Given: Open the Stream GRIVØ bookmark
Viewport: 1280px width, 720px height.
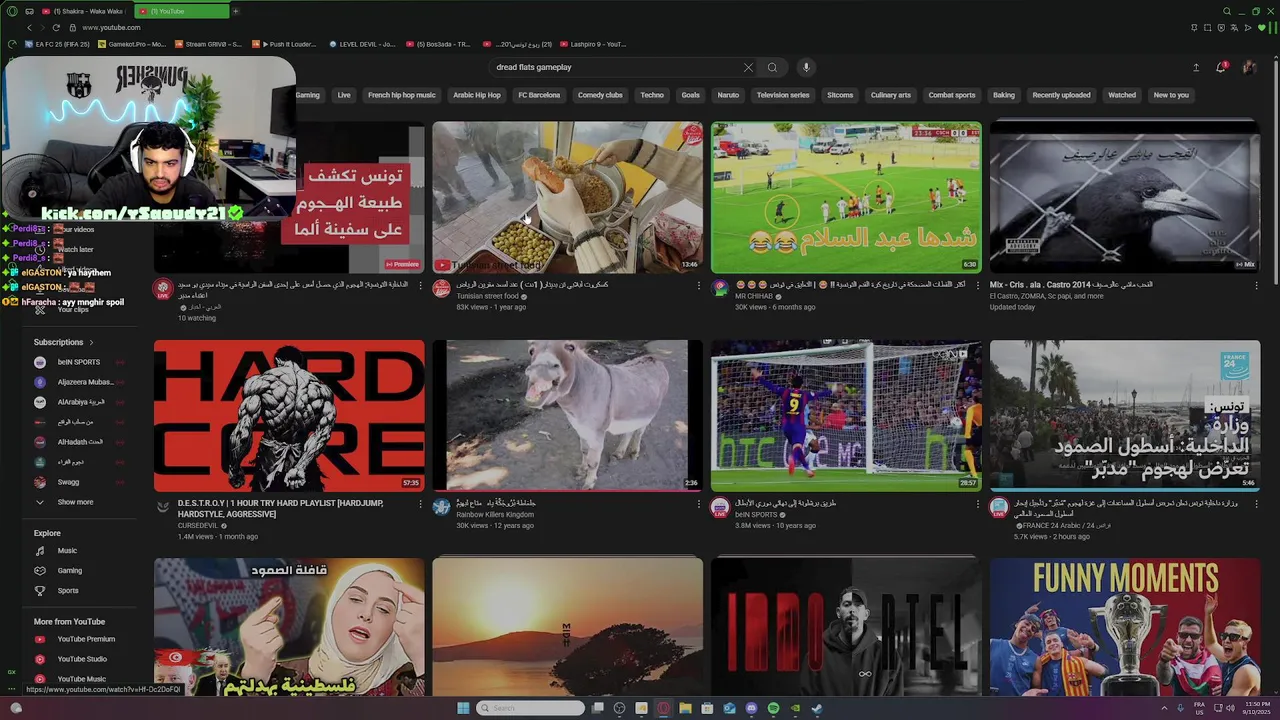Looking at the screenshot, I should click(x=208, y=44).
